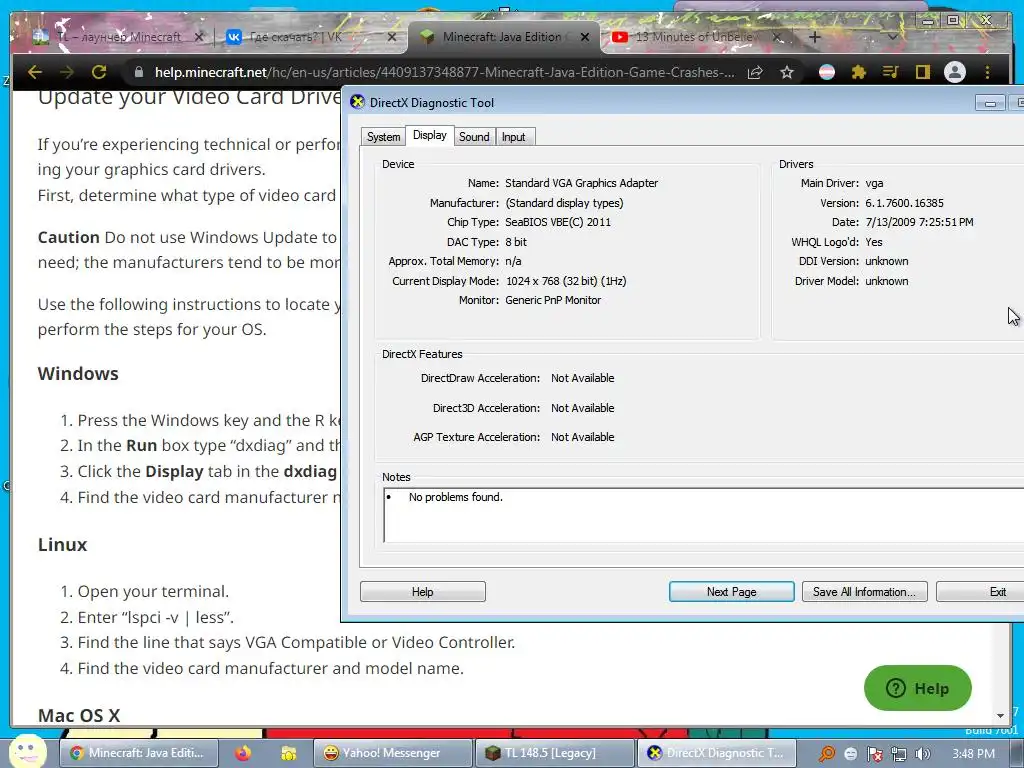Reload the Minecraft help page
Screen dimensions: 1024x768
point(99,72)
